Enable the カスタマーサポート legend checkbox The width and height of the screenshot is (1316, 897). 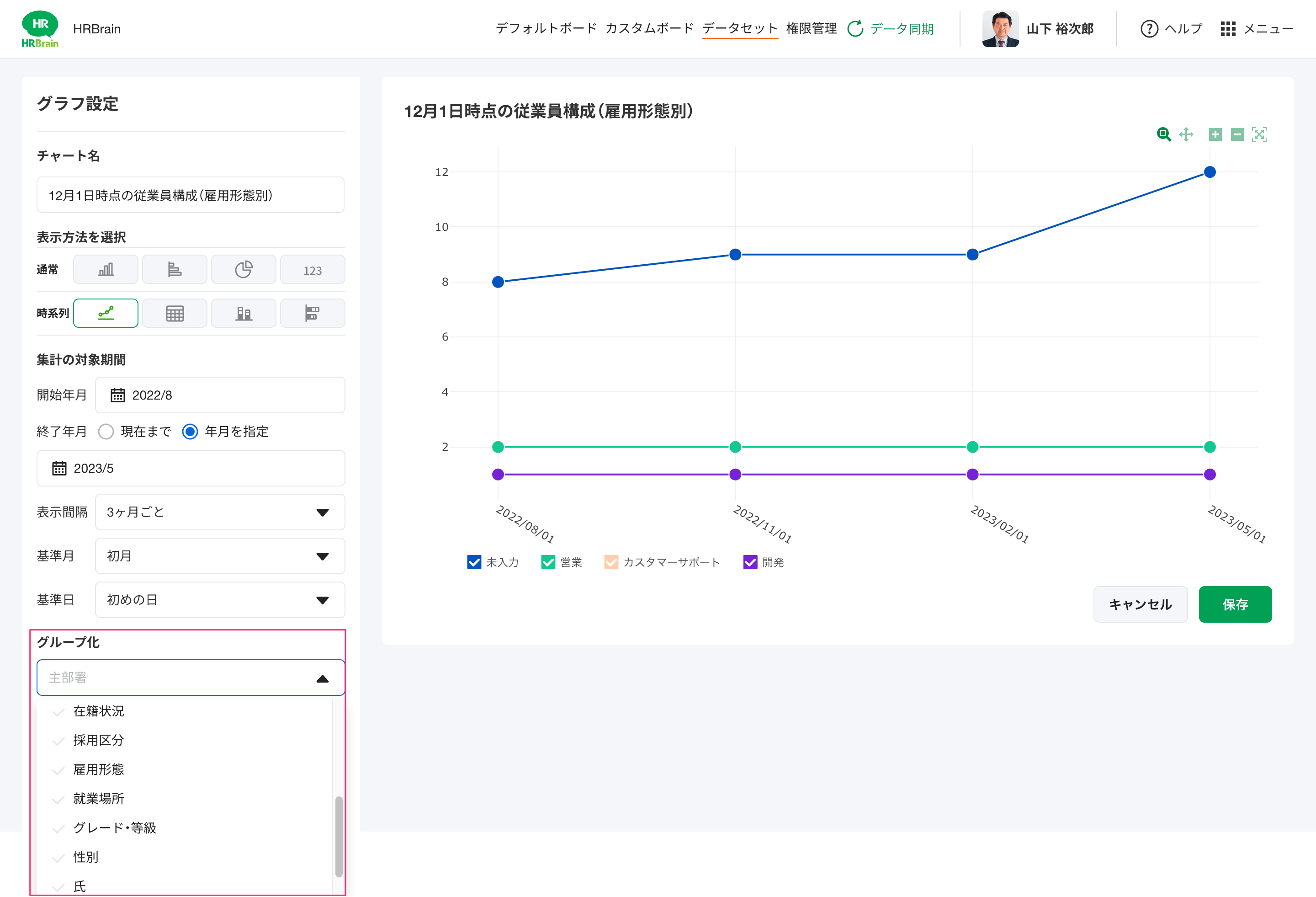point(611,562)
